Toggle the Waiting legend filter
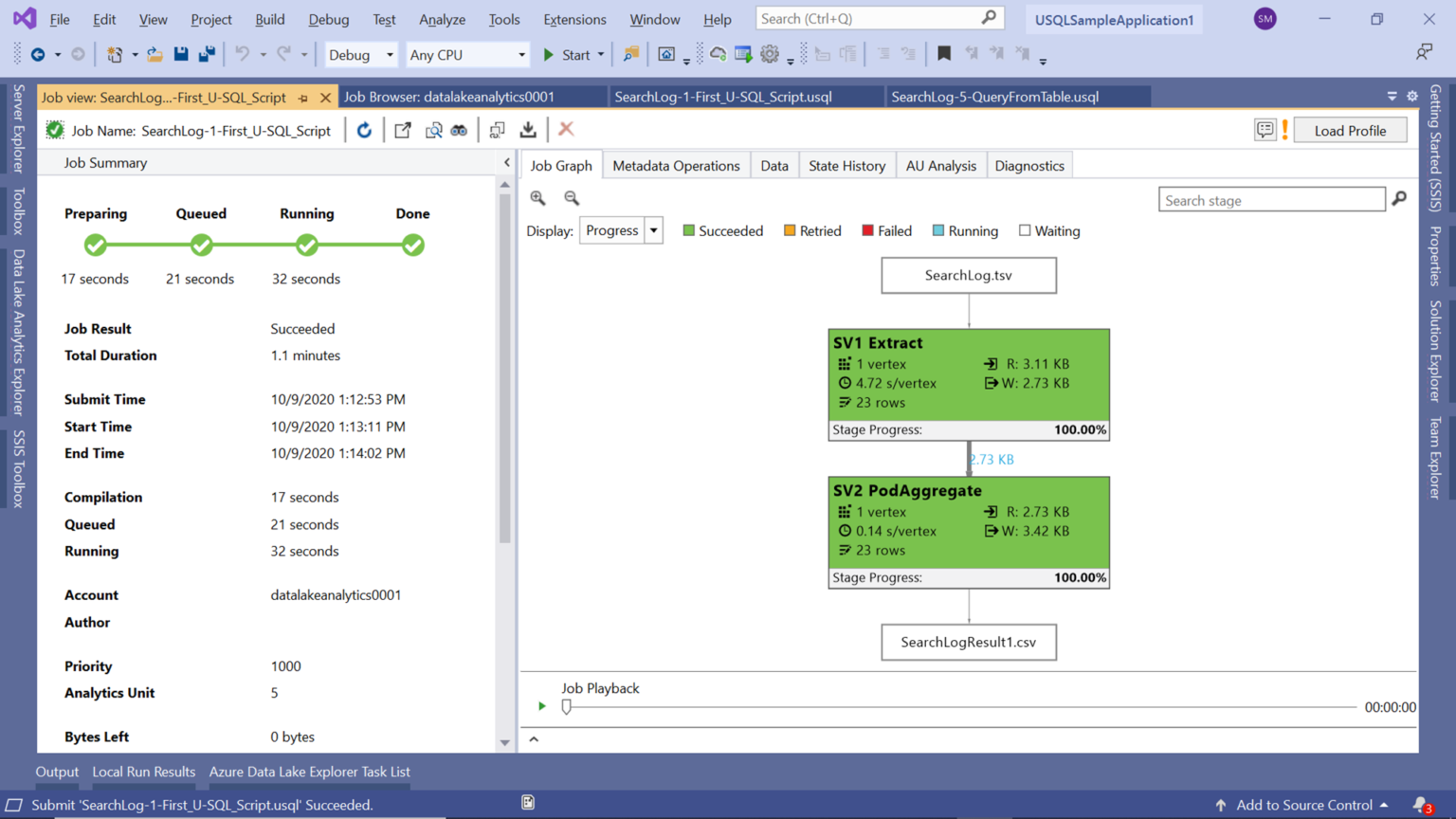This screenshot has height=819, width=1456. click(1025, 230)
